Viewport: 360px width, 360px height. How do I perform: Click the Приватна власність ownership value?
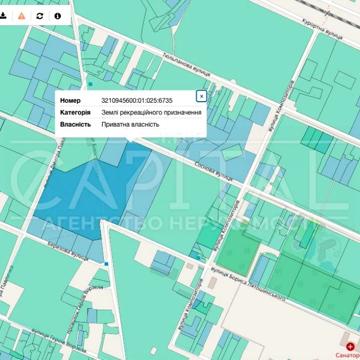click(130, 124)
